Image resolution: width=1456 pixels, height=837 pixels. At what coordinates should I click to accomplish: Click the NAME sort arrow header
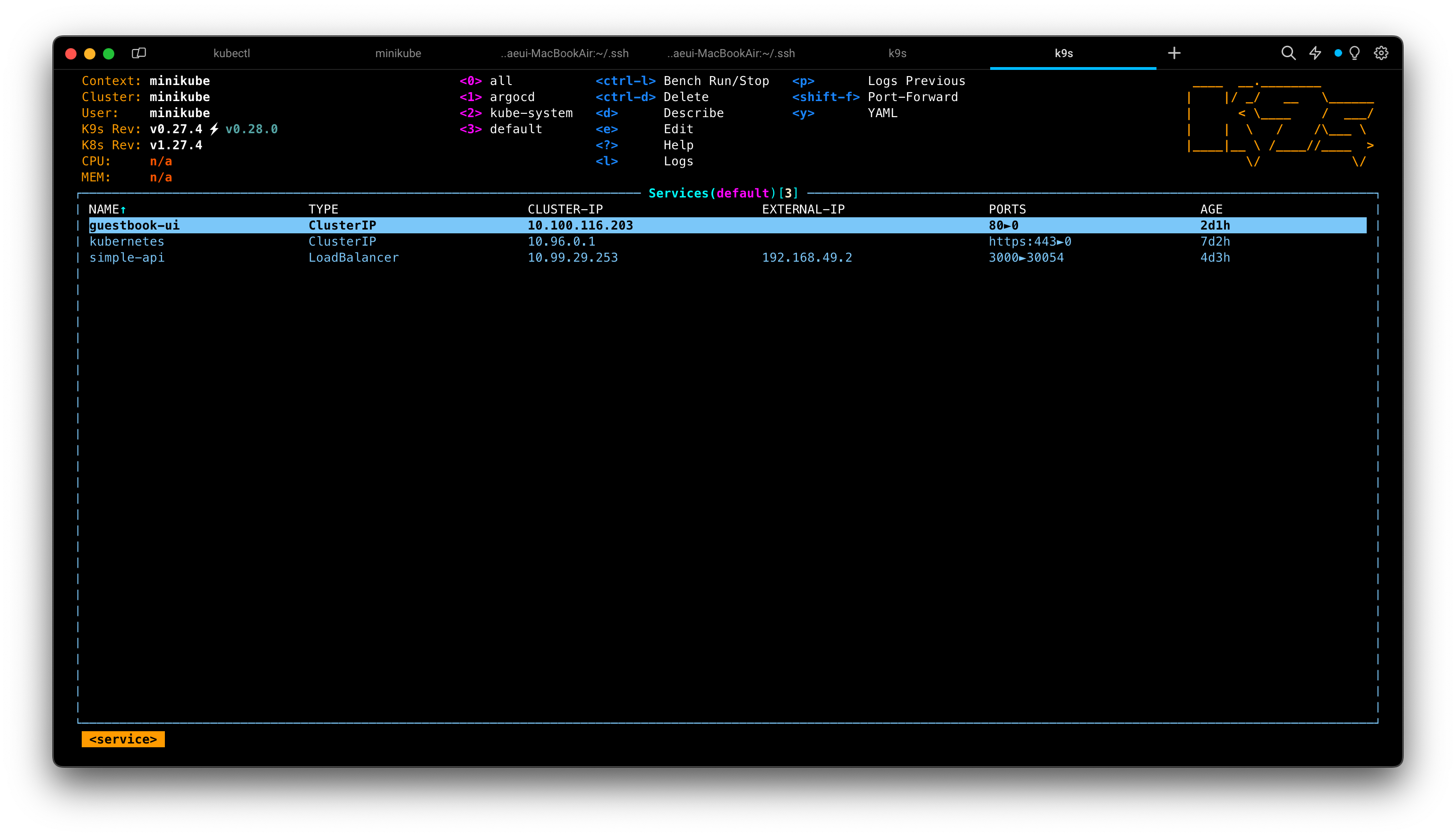(108, 209)
